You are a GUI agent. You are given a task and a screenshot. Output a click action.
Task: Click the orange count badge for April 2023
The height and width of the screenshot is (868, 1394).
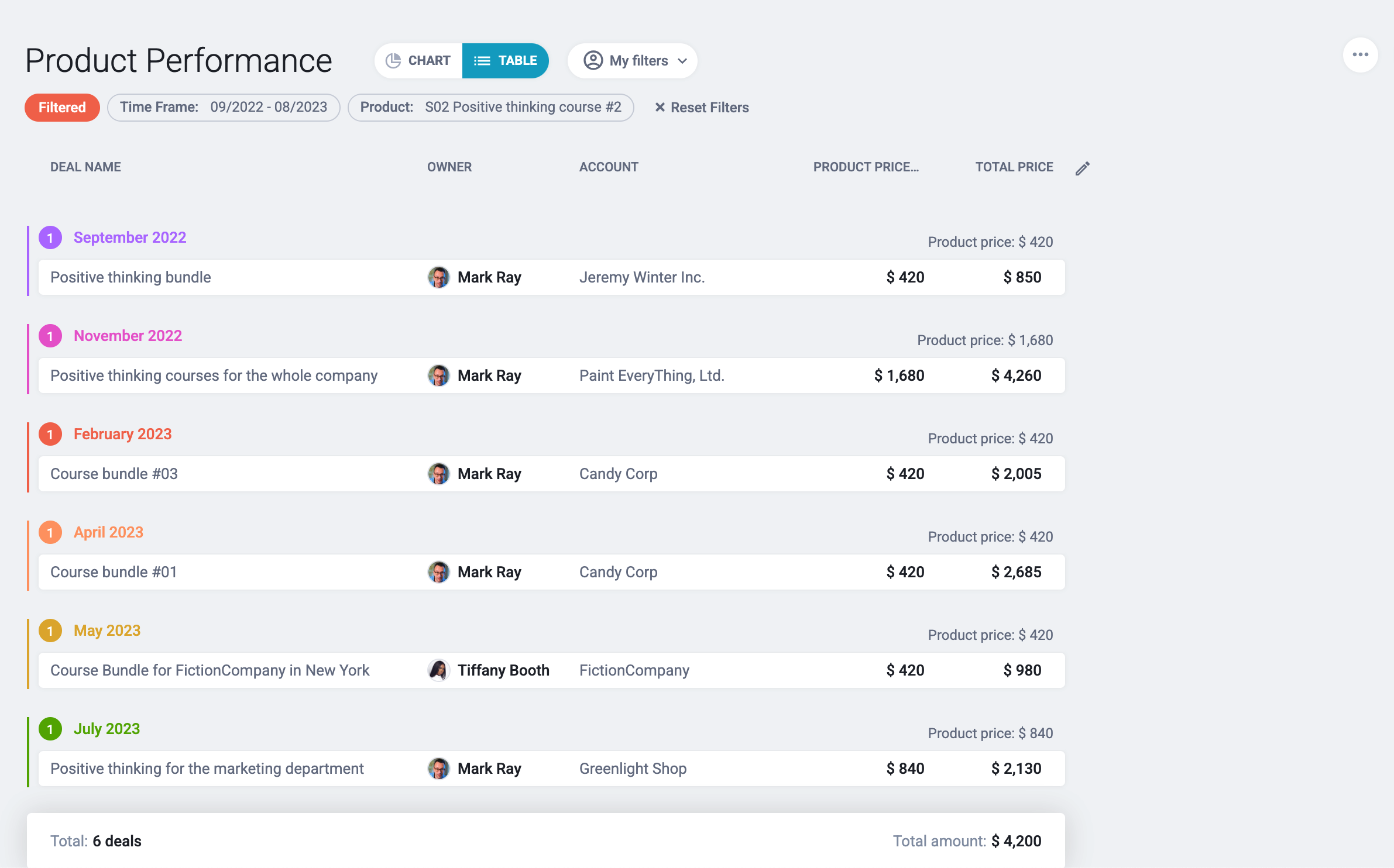tap(50, 532)
